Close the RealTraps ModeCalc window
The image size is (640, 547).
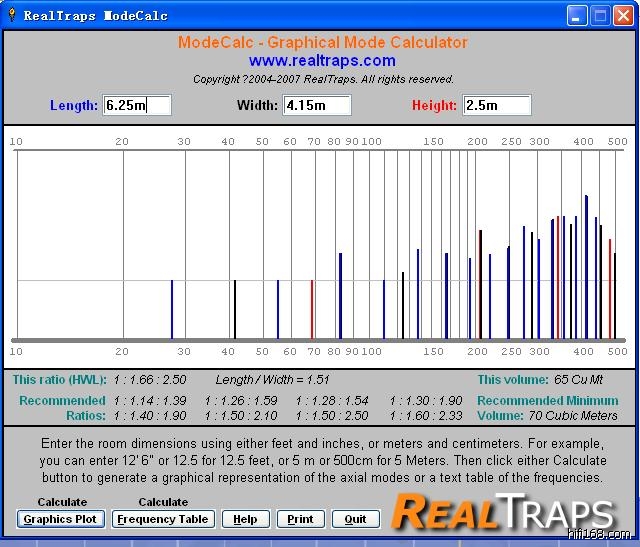click(x=623, y=15)
